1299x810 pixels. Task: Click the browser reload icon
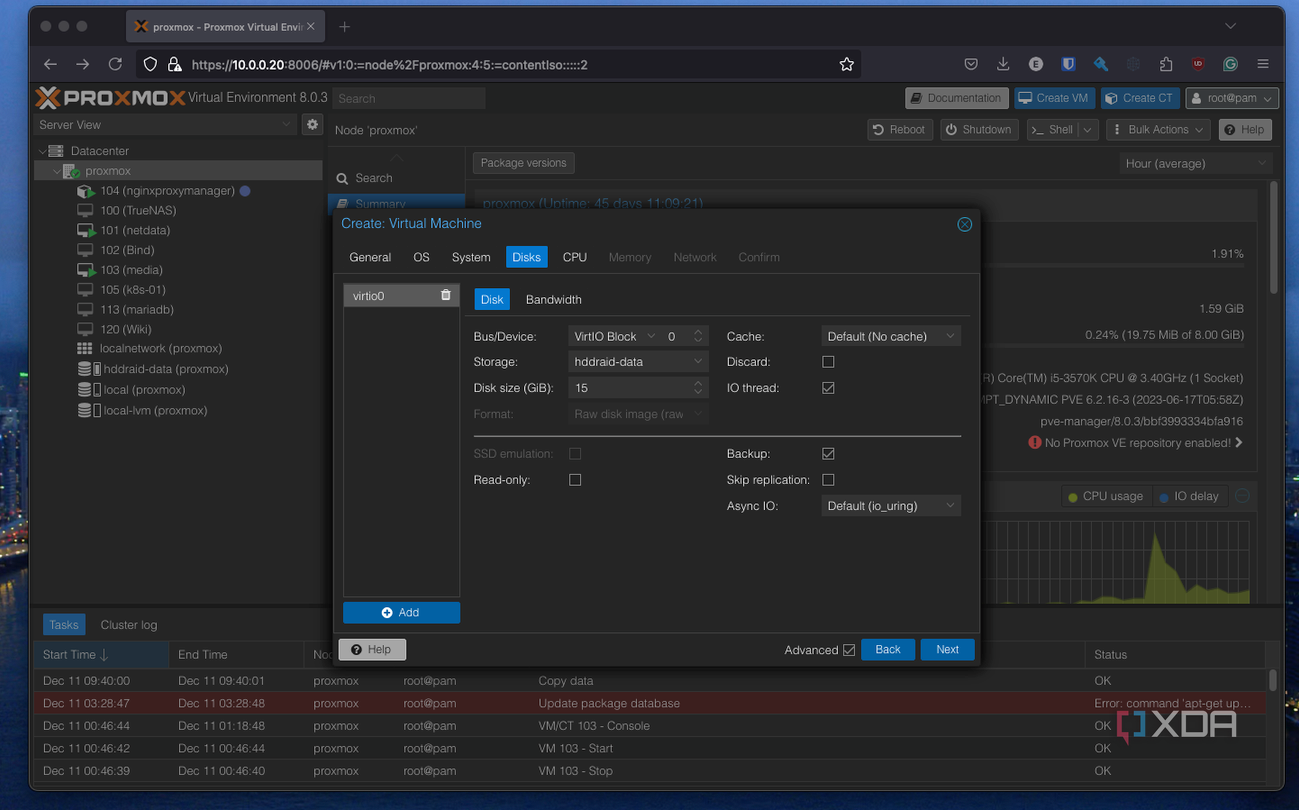click(x=115, y=64)
